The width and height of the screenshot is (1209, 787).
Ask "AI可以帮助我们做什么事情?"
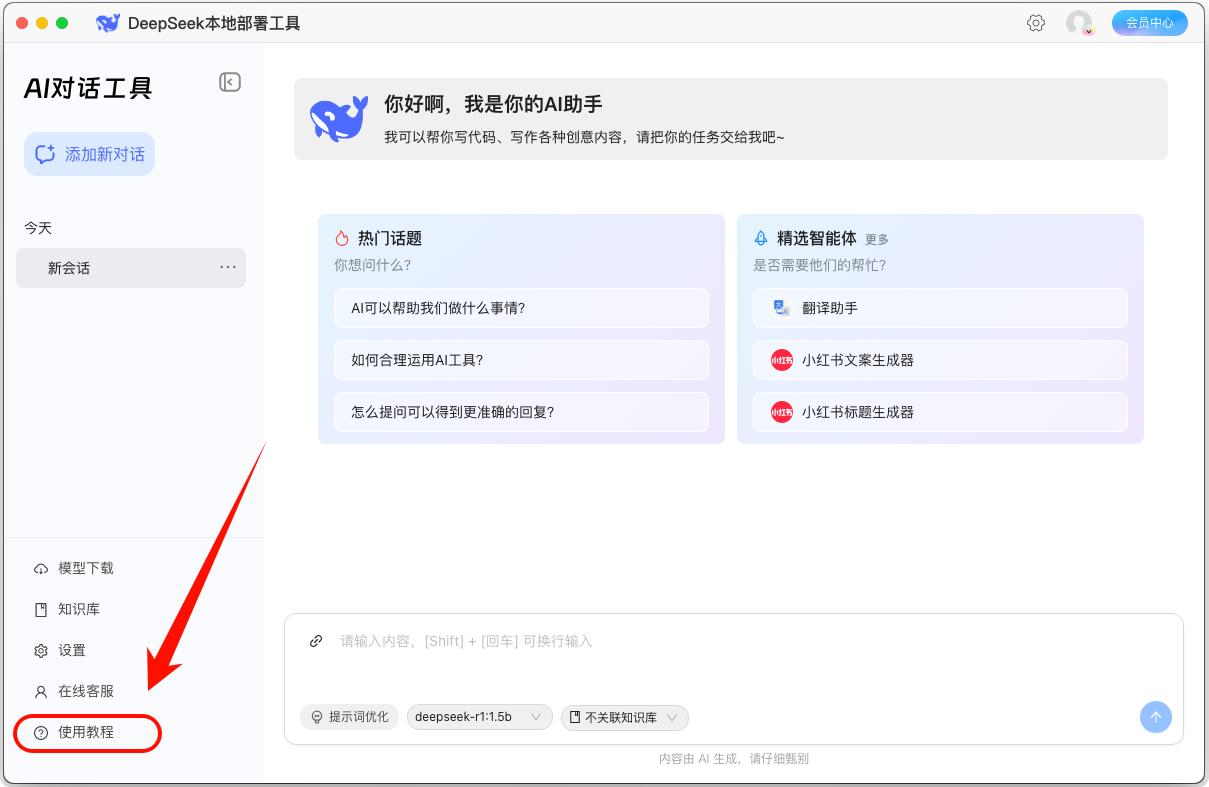click(521, 308)
